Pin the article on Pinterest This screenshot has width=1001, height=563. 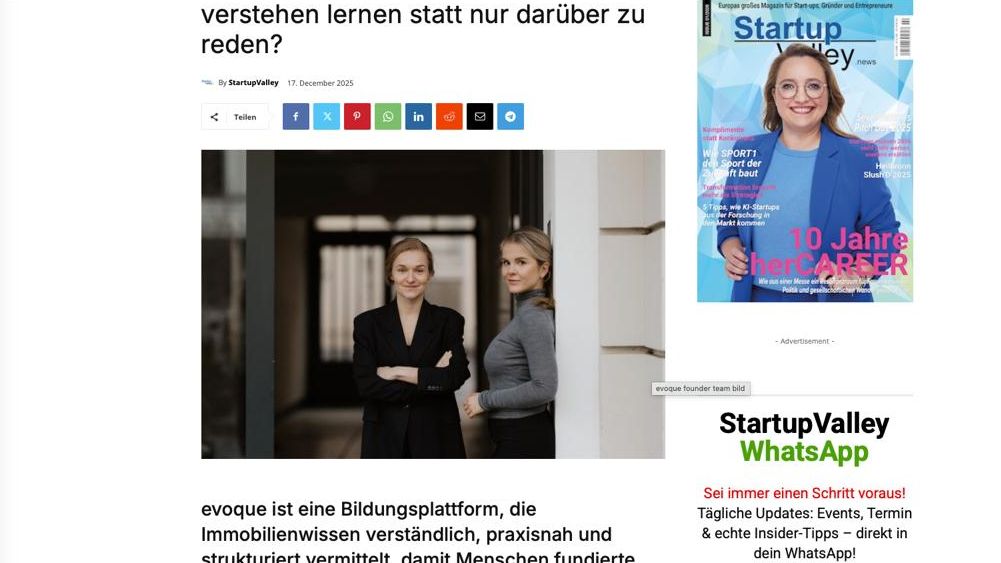(x=357, y=116)
